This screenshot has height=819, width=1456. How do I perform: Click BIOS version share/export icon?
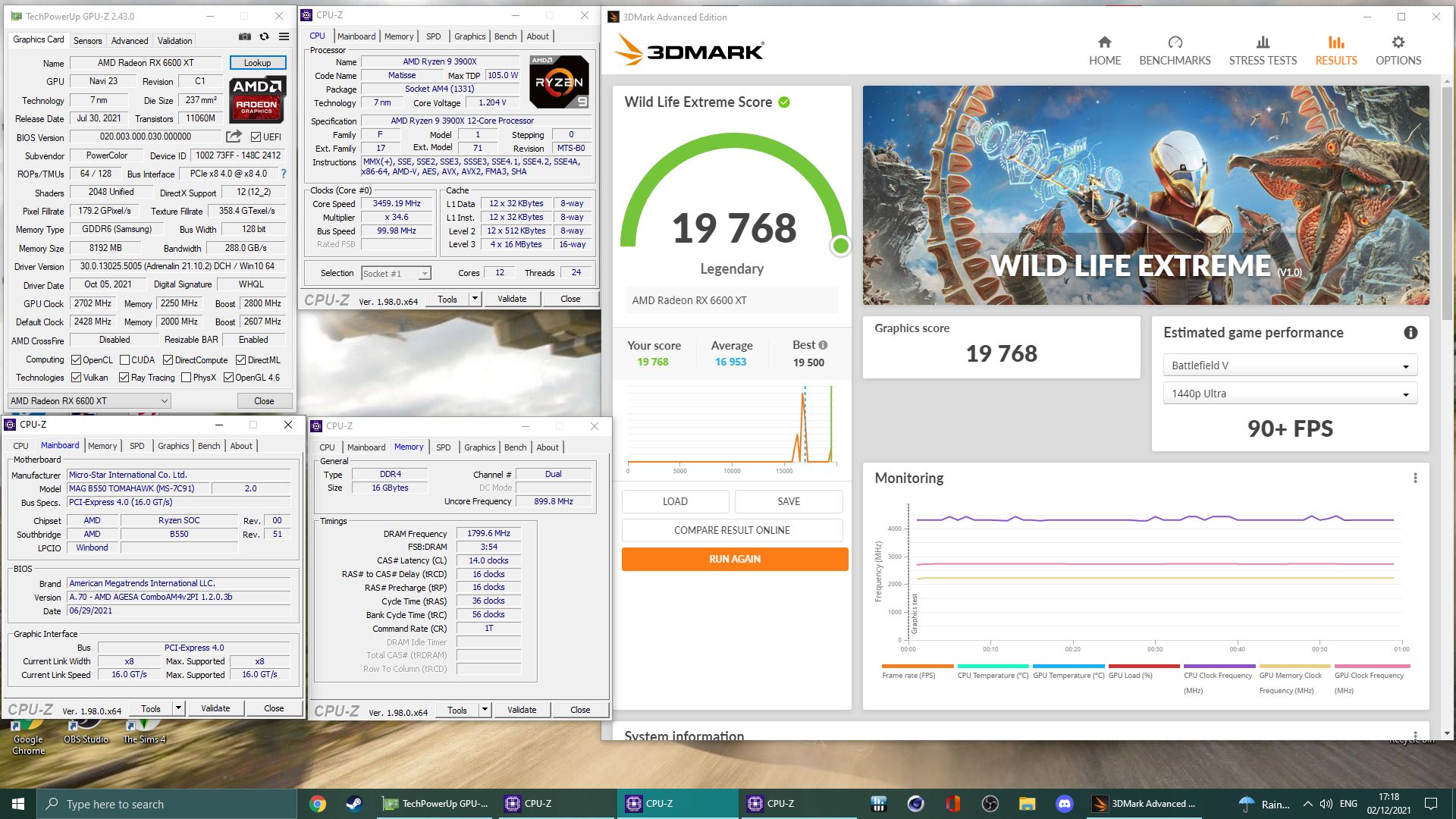click(234, 136)
